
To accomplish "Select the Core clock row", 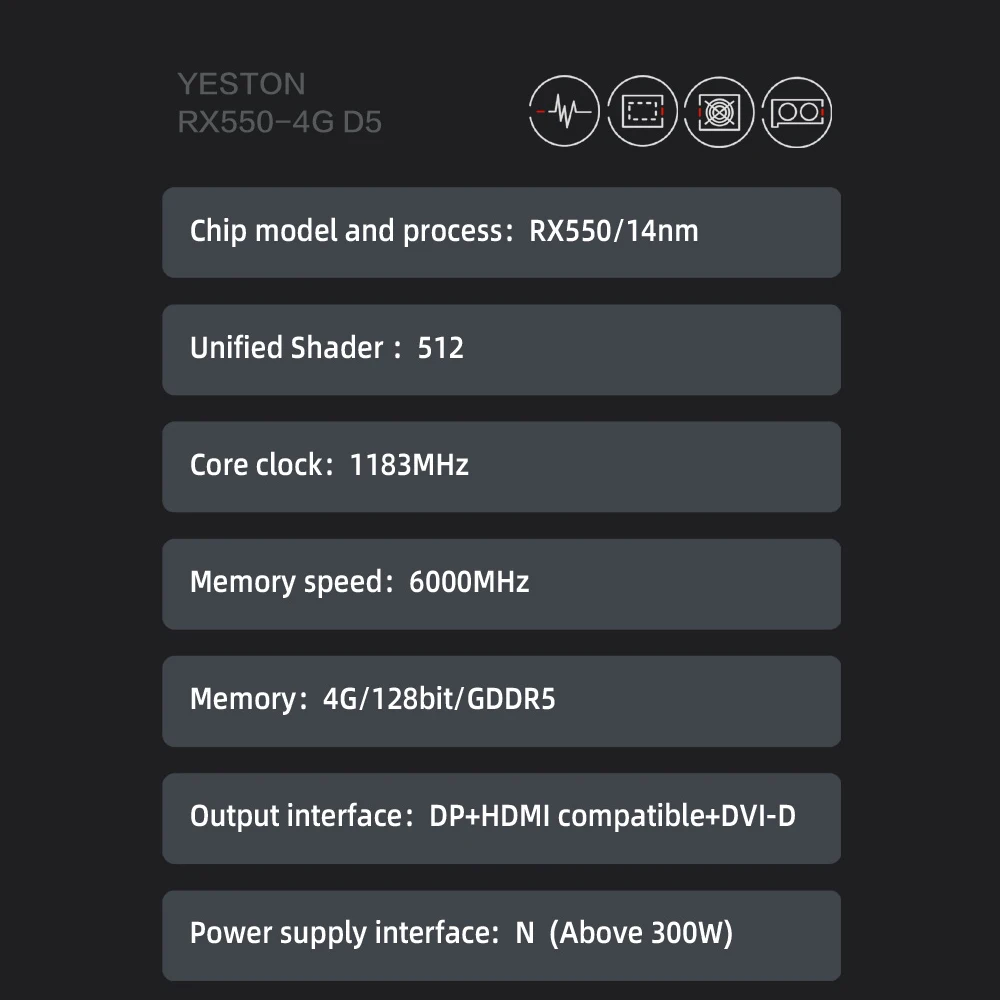I will (501, 466).
